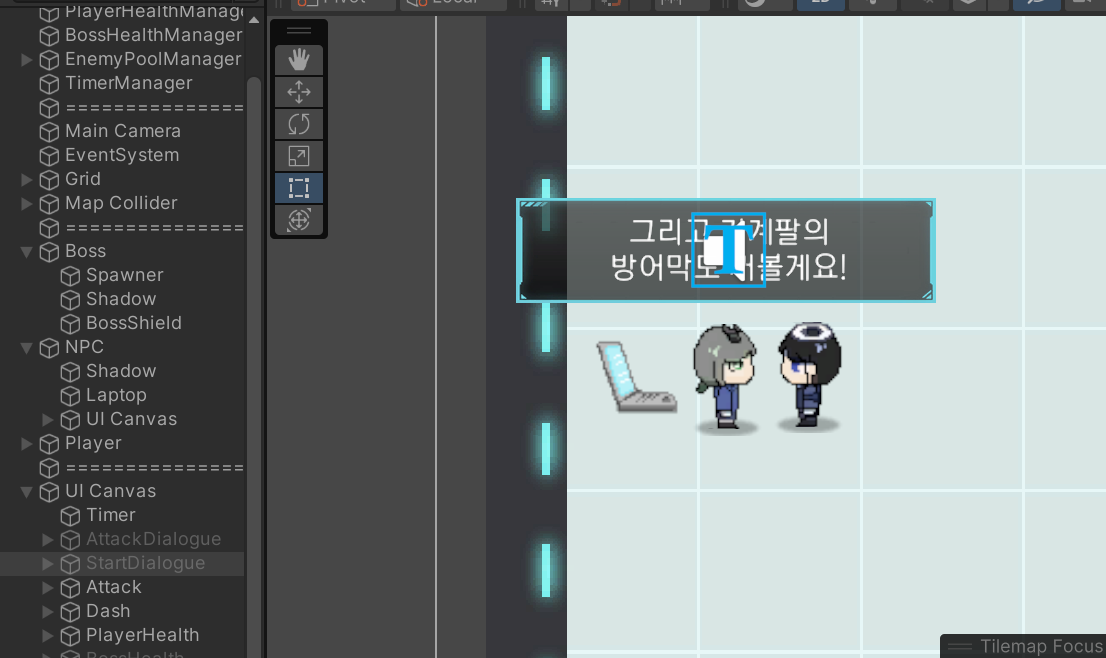
Task: Click the cube icon beside Main Camera
Action: (49, 132)
